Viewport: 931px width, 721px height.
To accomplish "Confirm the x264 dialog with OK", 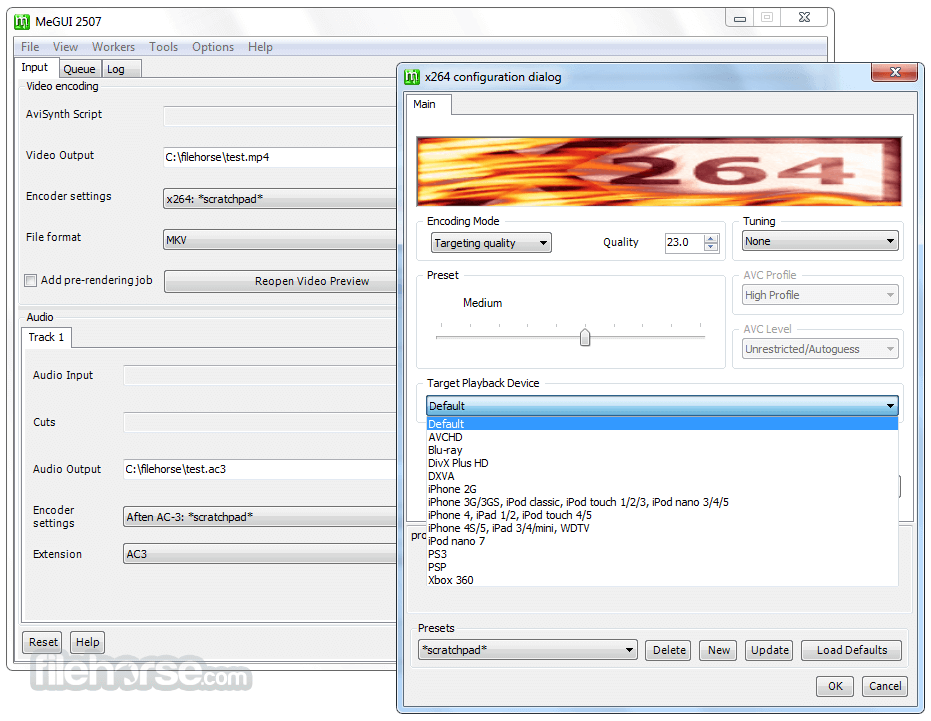I will tap(835, 686).
